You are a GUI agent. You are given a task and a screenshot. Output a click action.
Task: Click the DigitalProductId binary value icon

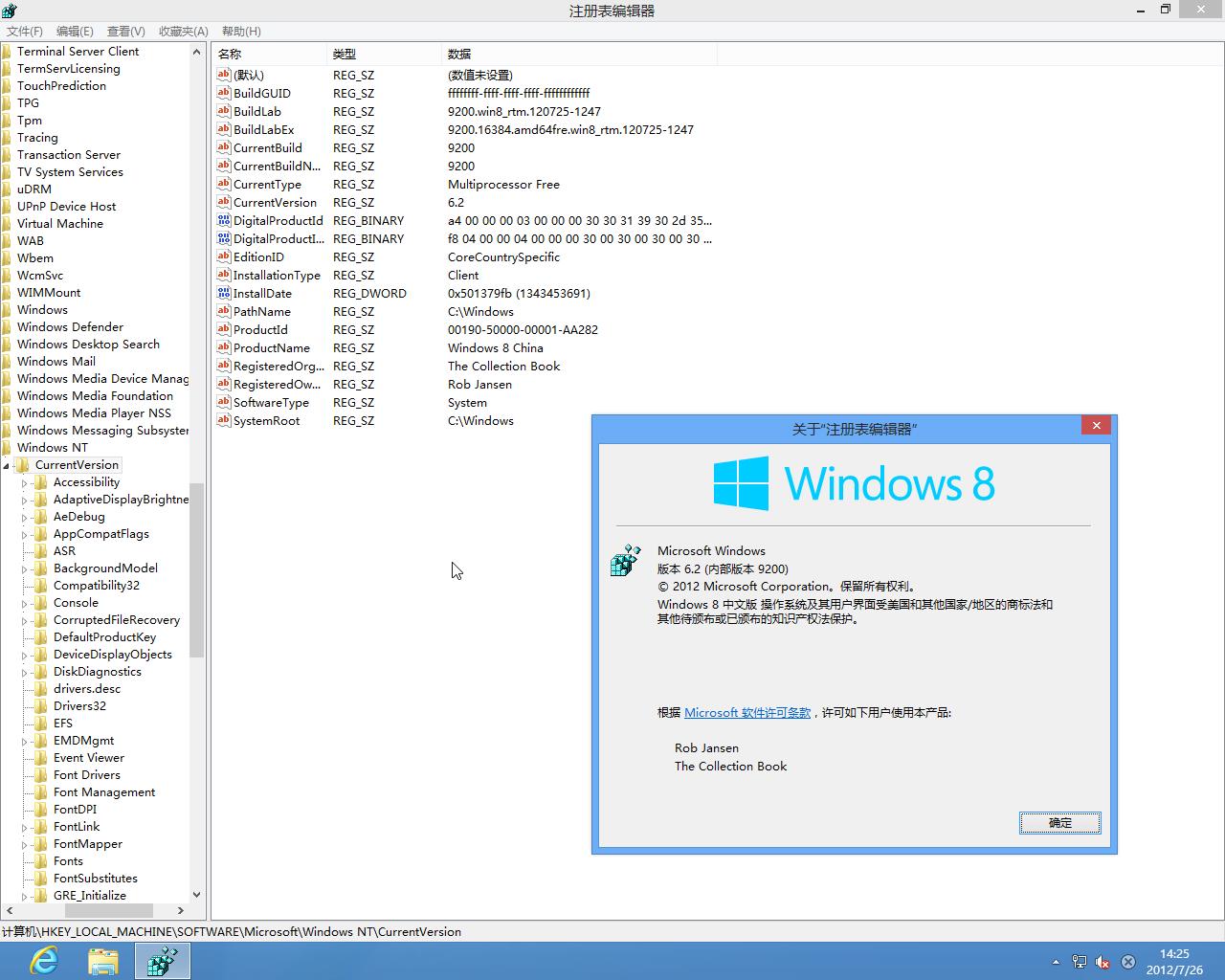tap(224, 220)
